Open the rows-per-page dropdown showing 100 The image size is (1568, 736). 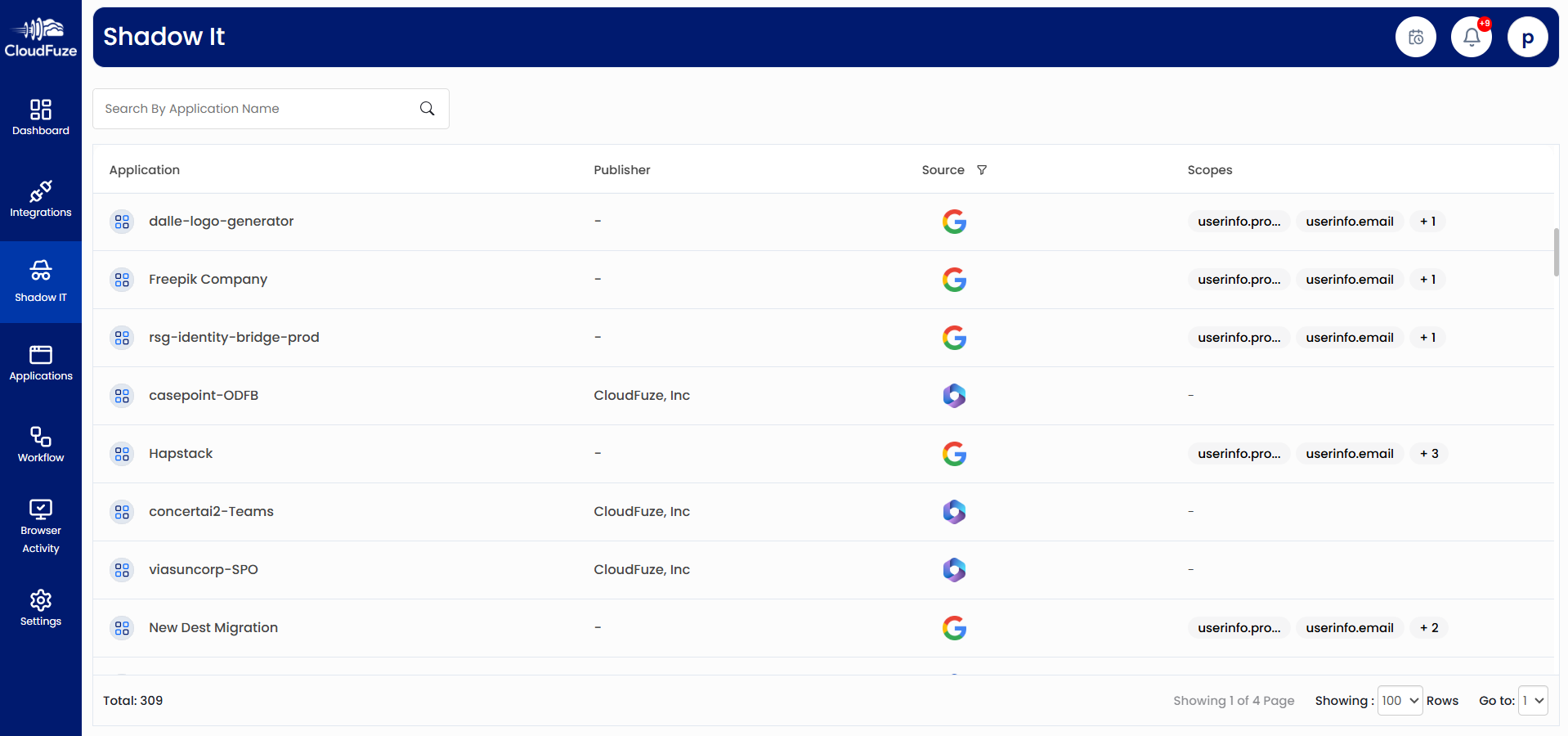click(x=1399, y=700)
